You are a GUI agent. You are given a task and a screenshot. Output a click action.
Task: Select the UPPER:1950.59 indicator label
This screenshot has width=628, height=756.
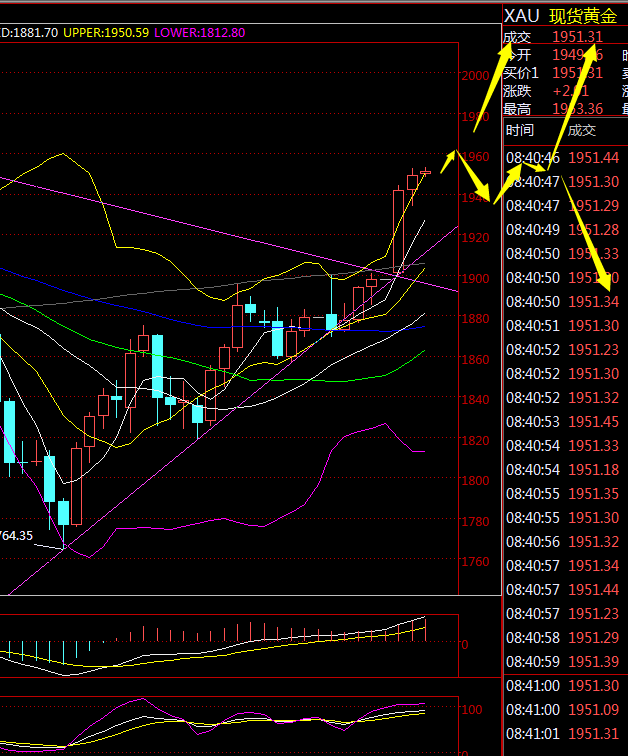pos(105,32)
